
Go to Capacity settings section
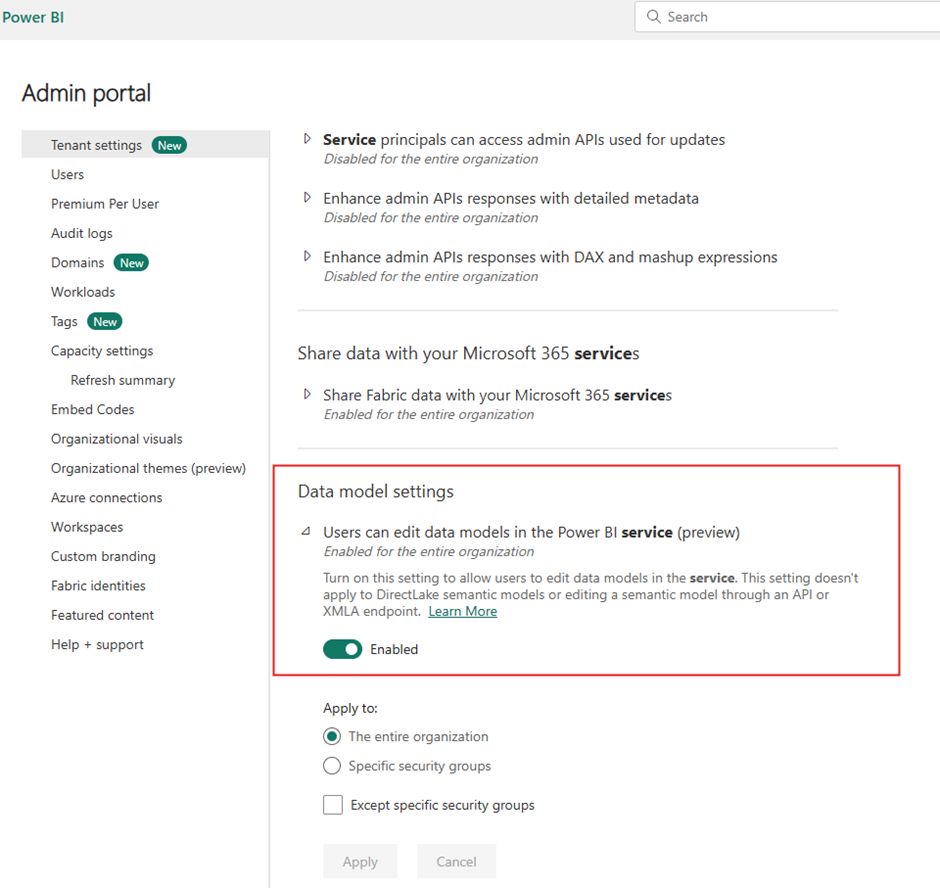pos(102,351)
